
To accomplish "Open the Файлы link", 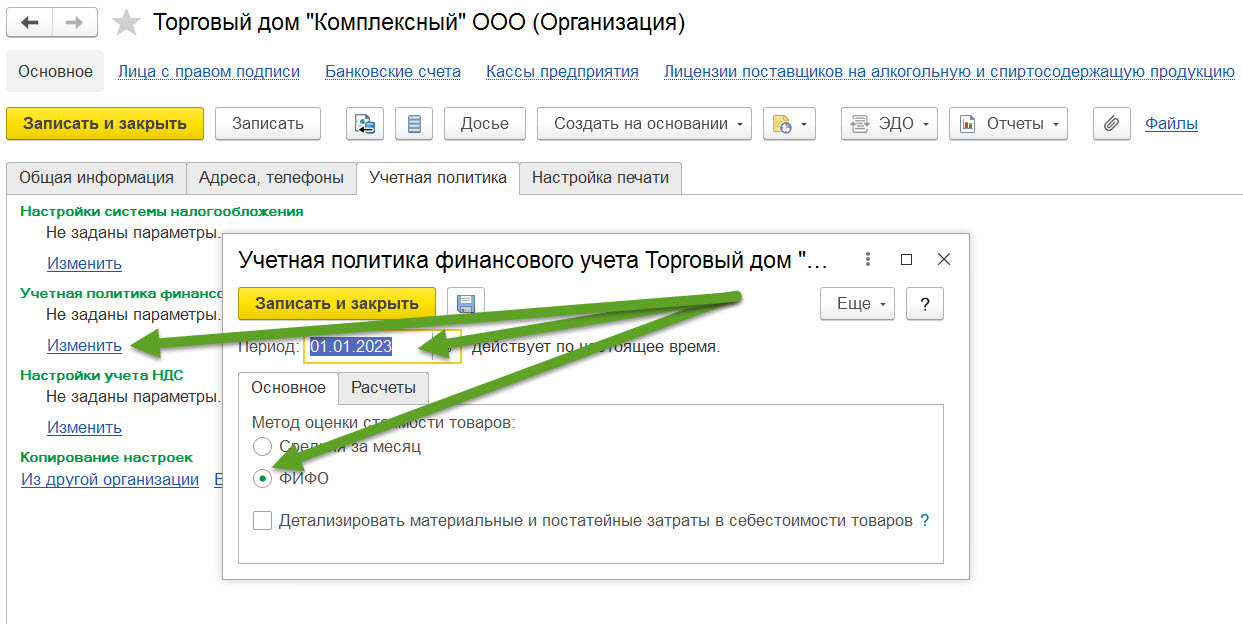I will [x=1171, y=124].
